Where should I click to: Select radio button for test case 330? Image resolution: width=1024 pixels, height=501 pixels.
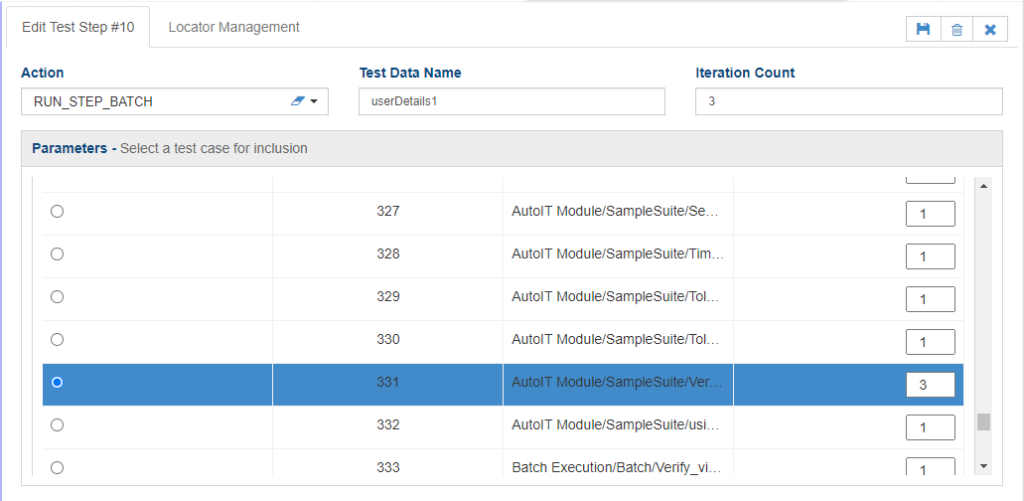tap(57, 340)
